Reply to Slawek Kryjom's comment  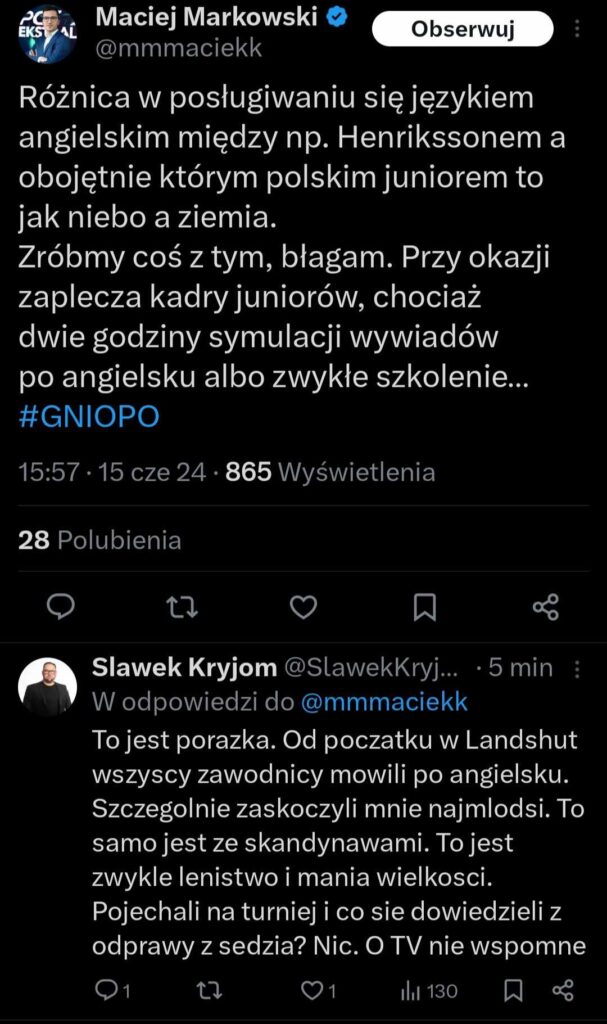point(104,990)
